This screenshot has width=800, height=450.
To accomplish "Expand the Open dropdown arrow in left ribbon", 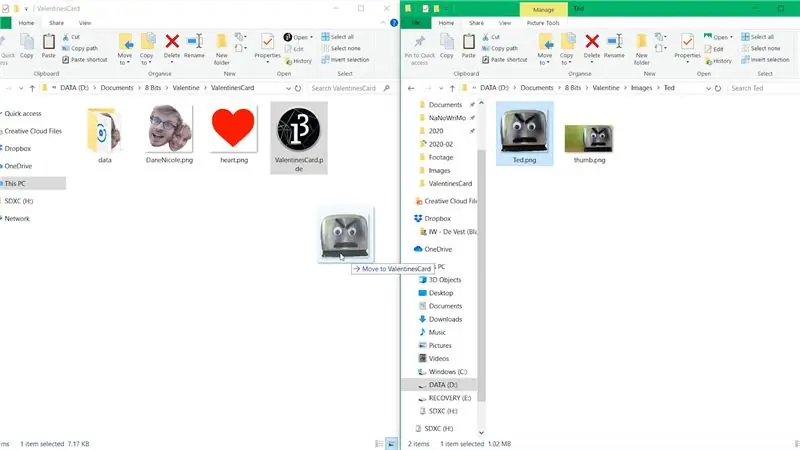I will [311, 37].
